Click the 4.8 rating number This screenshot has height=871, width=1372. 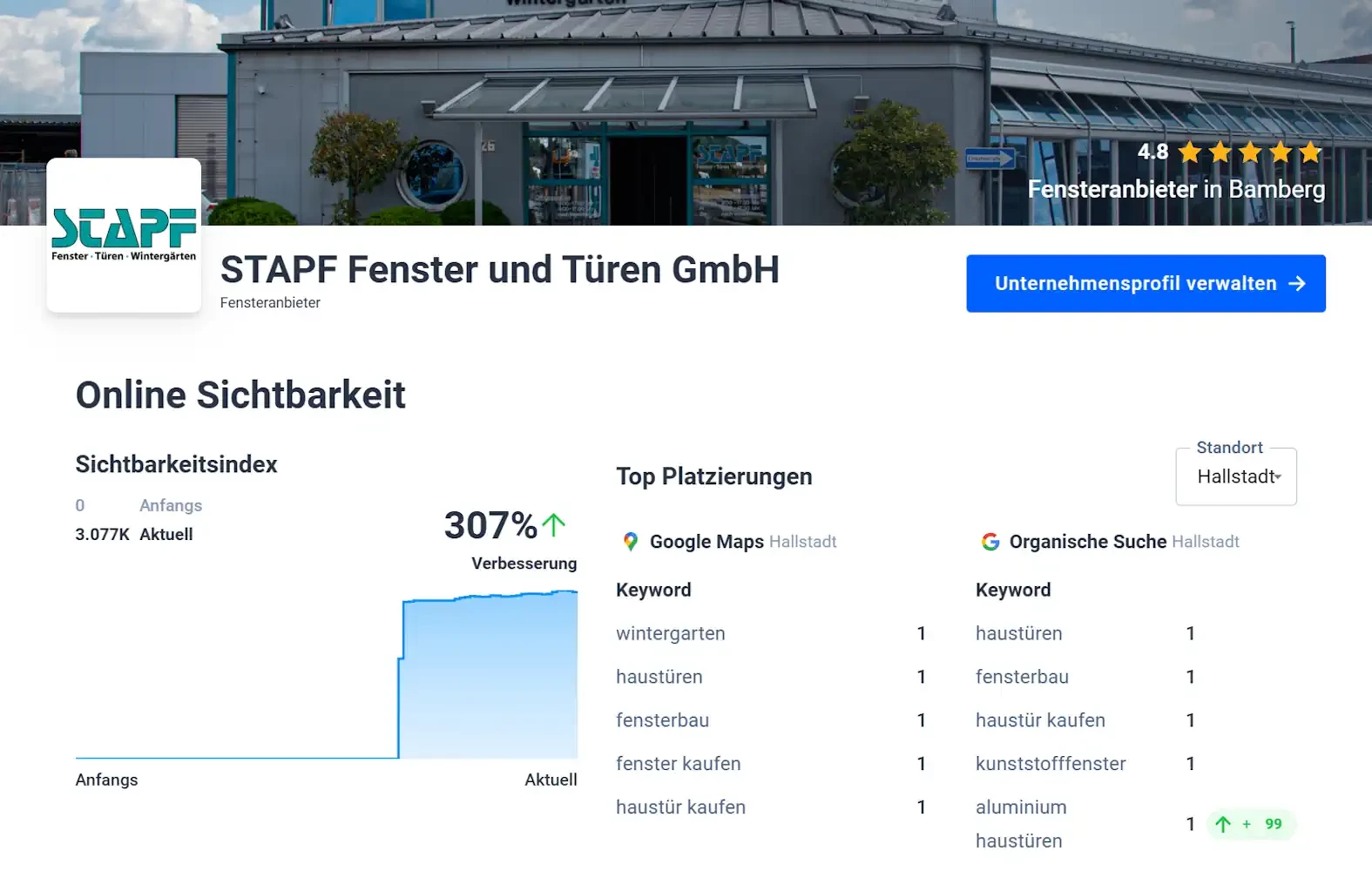pyautogui.click(x=1152, y=152)
